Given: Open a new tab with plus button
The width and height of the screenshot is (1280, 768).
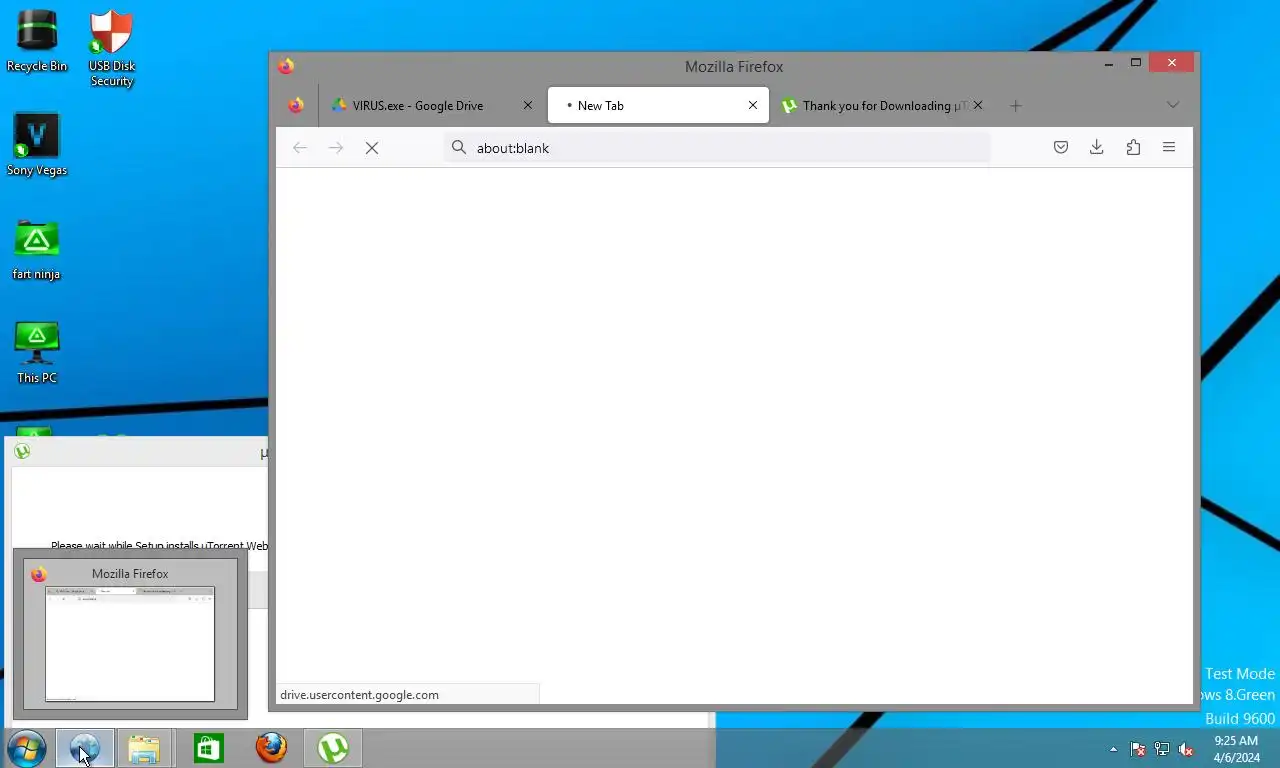Looking at the screenshot, I should 1015,105.
